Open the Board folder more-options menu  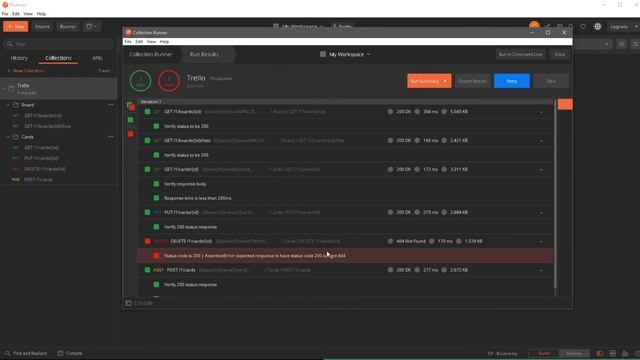[111, 105]
